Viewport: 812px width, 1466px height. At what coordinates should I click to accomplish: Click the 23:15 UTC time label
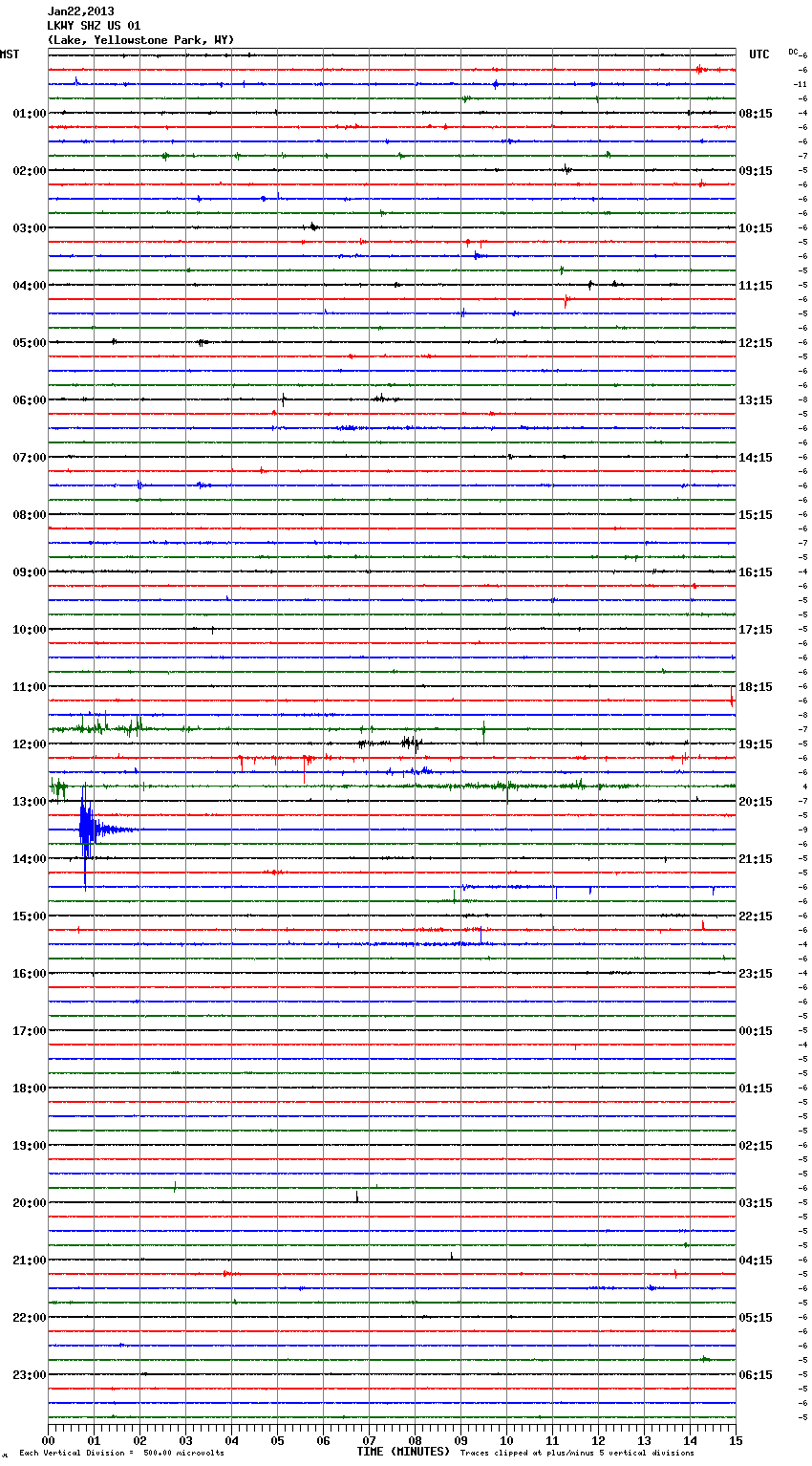pos(756,974)
